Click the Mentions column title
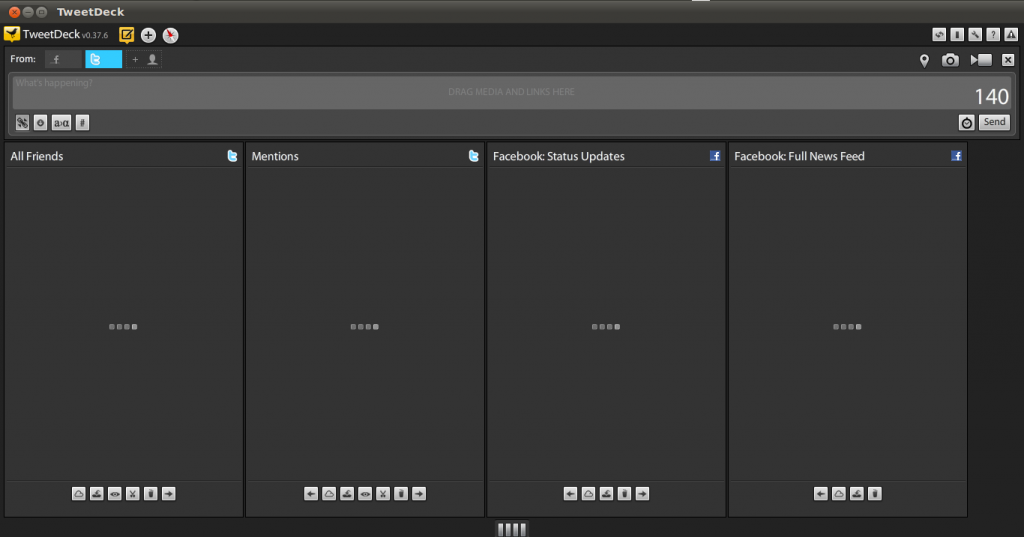Screen dimensions: 1024x537 275,156
